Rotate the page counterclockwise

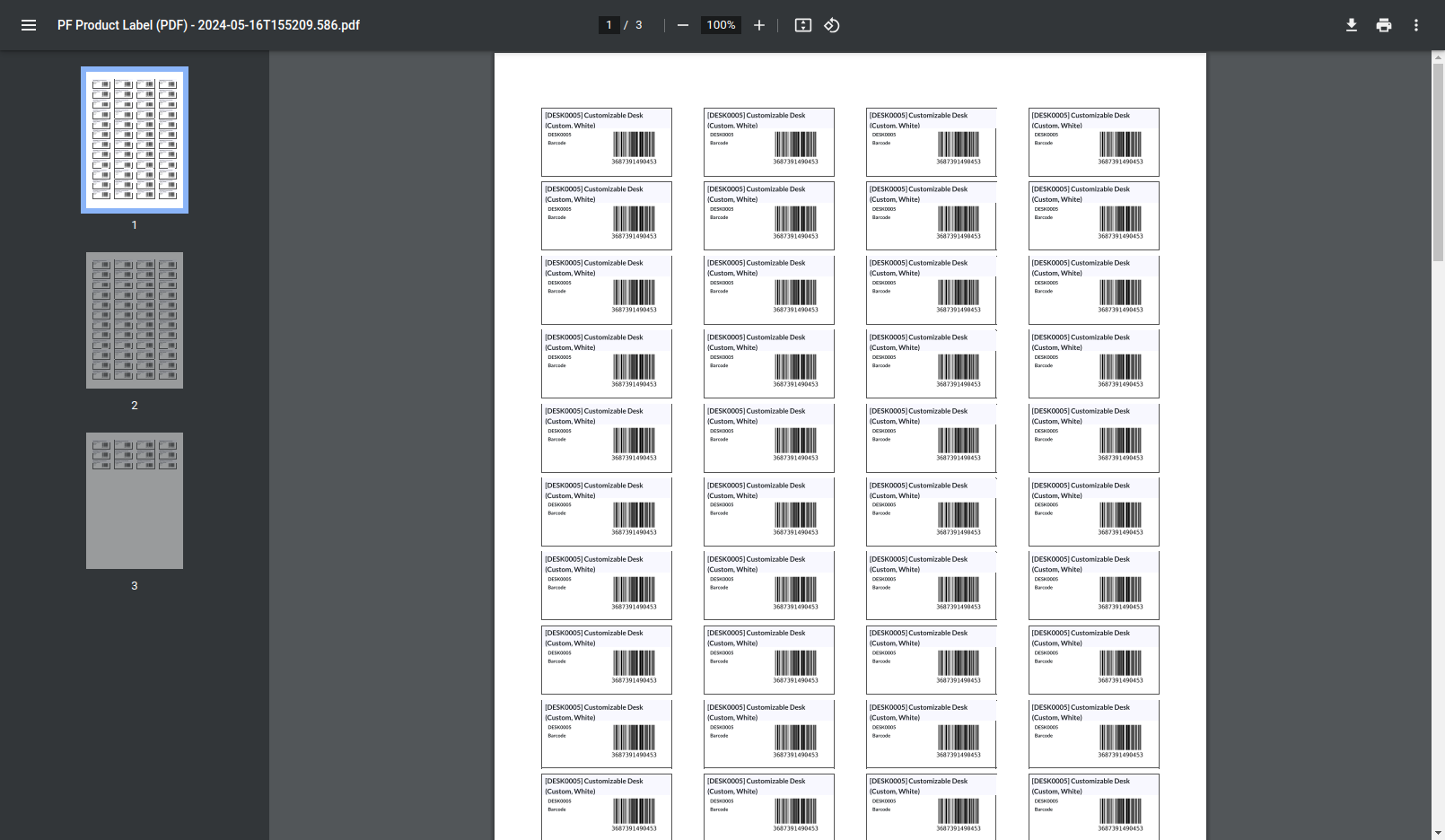coord(830,25)
